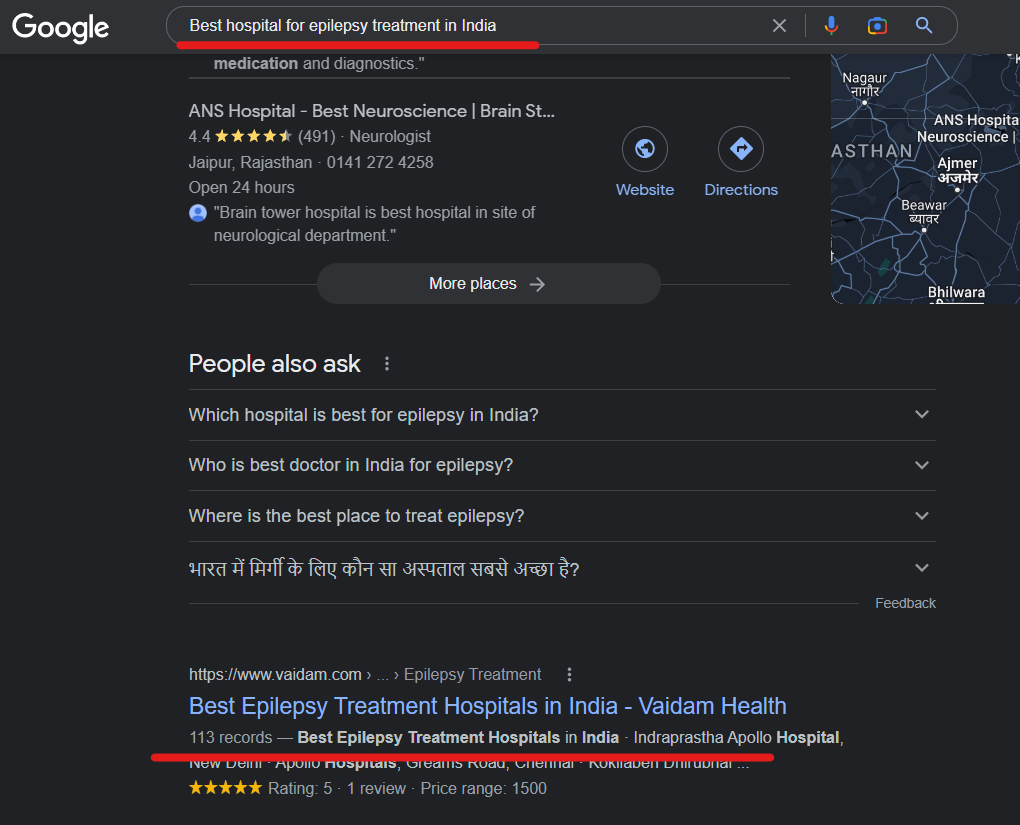1020x825 pixels.
Task: Expand 'Which hospital is best for epilepsy in India?'
Action: click(x=562, y=415)
